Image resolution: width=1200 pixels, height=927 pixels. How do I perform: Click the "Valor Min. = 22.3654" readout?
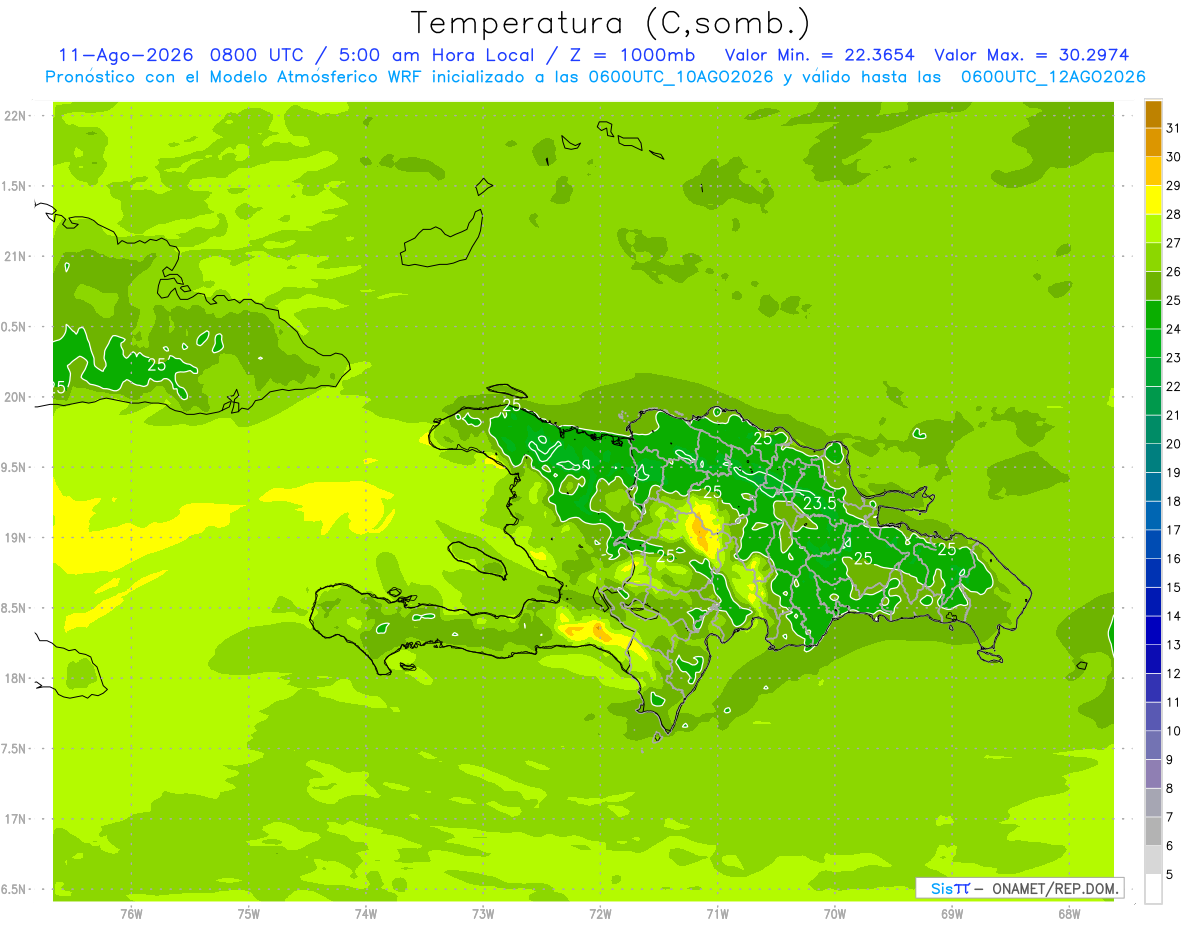(819, 55)
